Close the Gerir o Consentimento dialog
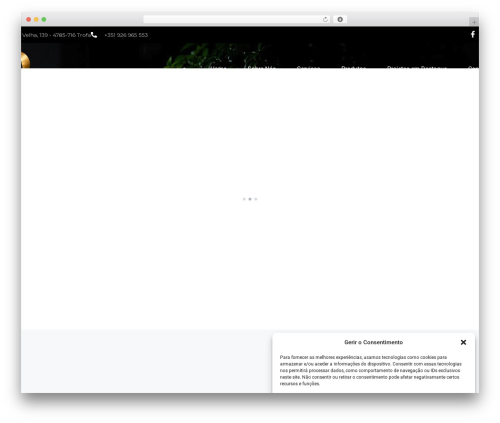The width and height of the screenshot is (500, 423). [463, 342]
